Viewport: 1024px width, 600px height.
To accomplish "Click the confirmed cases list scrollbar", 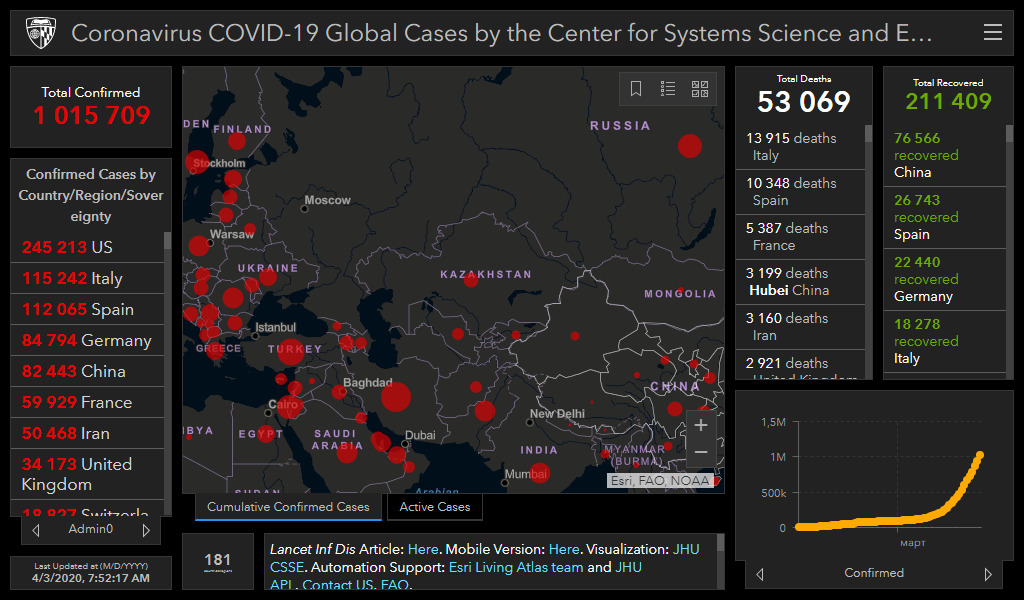I will 167,300.
